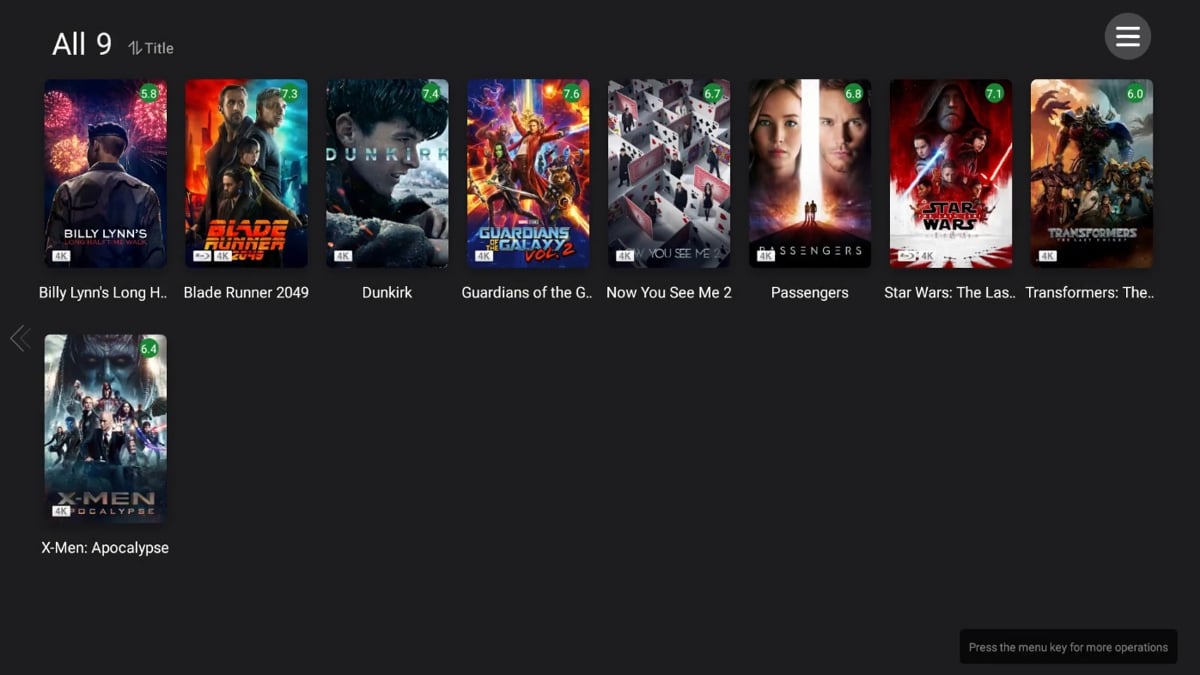
Task: Click the 4K badge on X-Men poster
Action: 61,511
